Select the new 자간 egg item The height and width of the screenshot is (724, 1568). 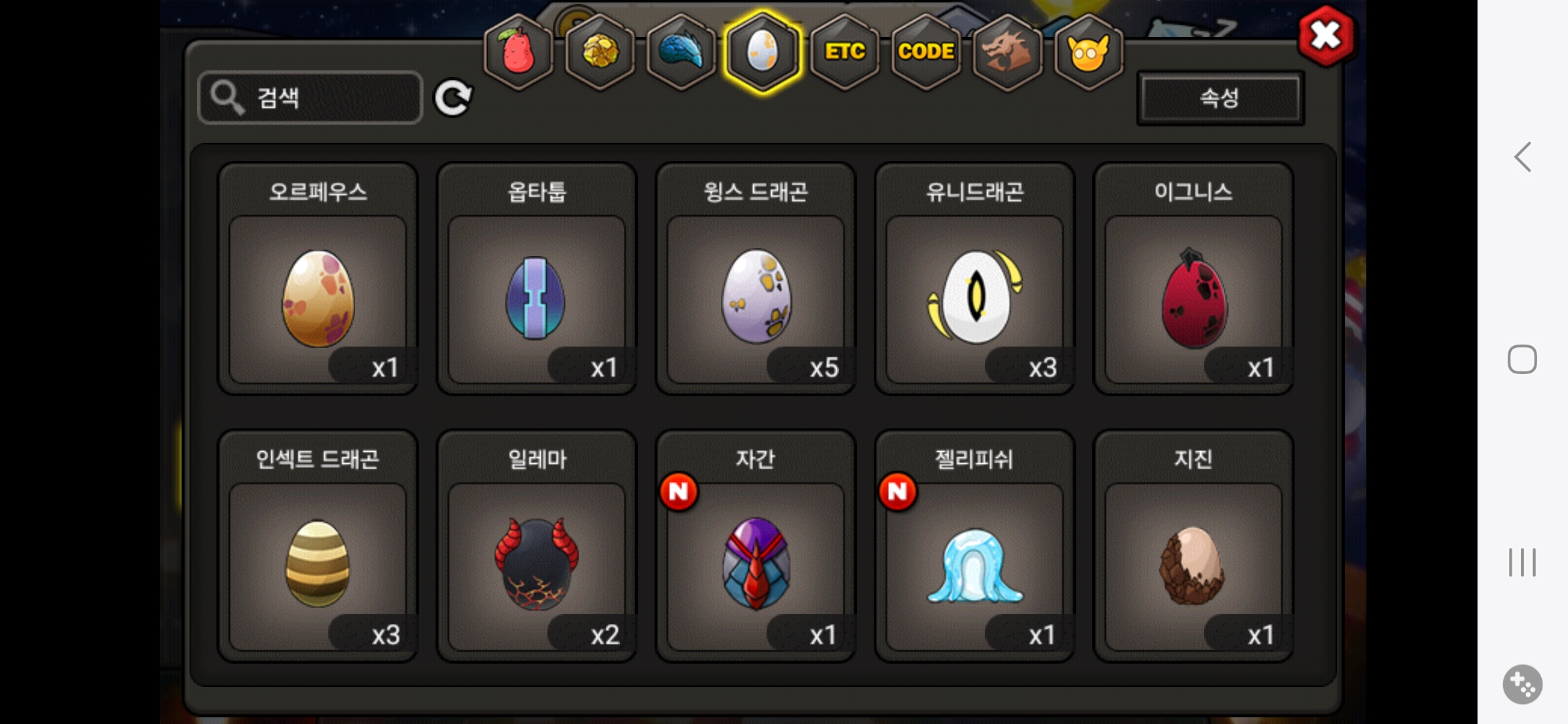pos(755,546)
